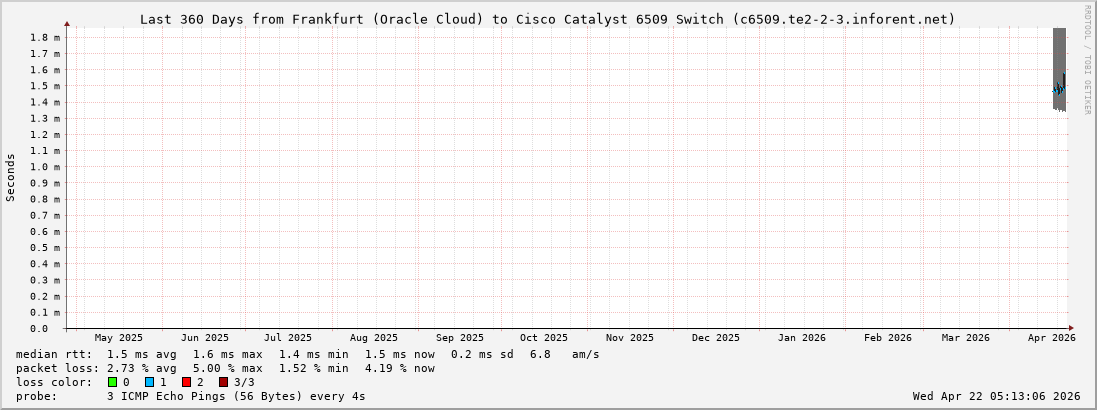The image size is (1097, 410).
Task: Click the latency data spike in April 2026
Action: (1059, 88)
